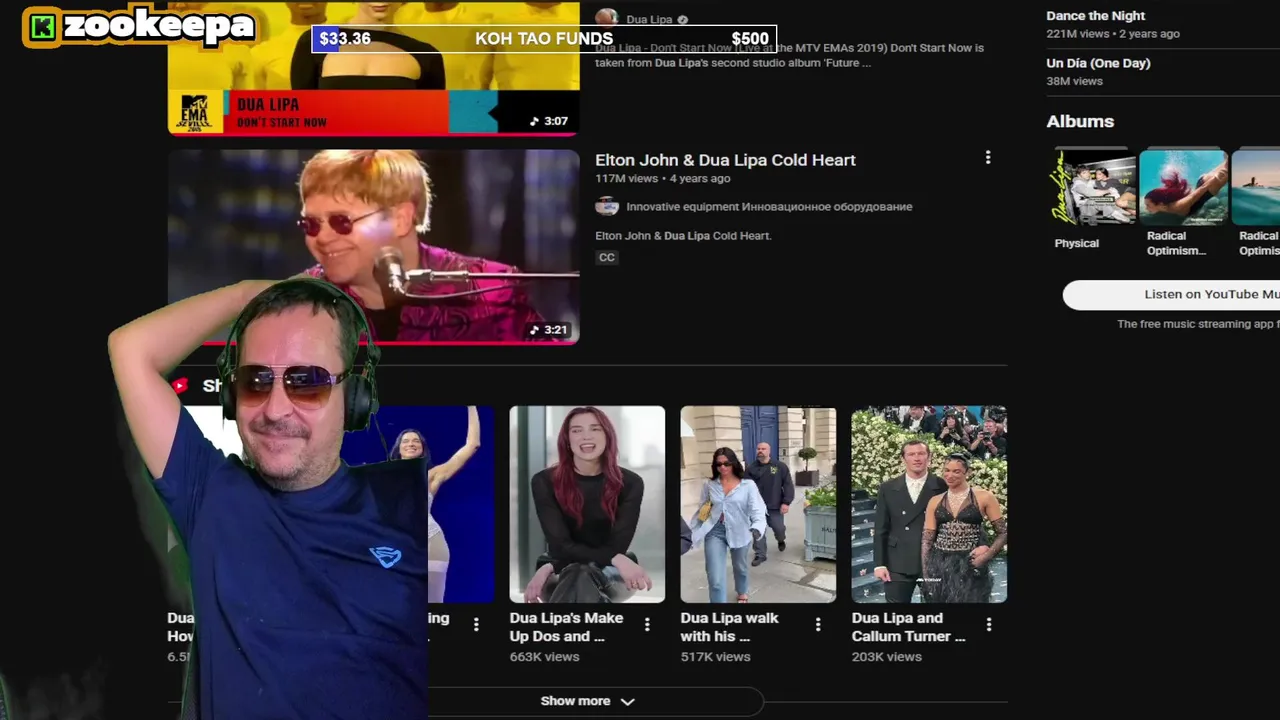
Task: Click the $33.36 funds amount
Action: tap(345, 39)
